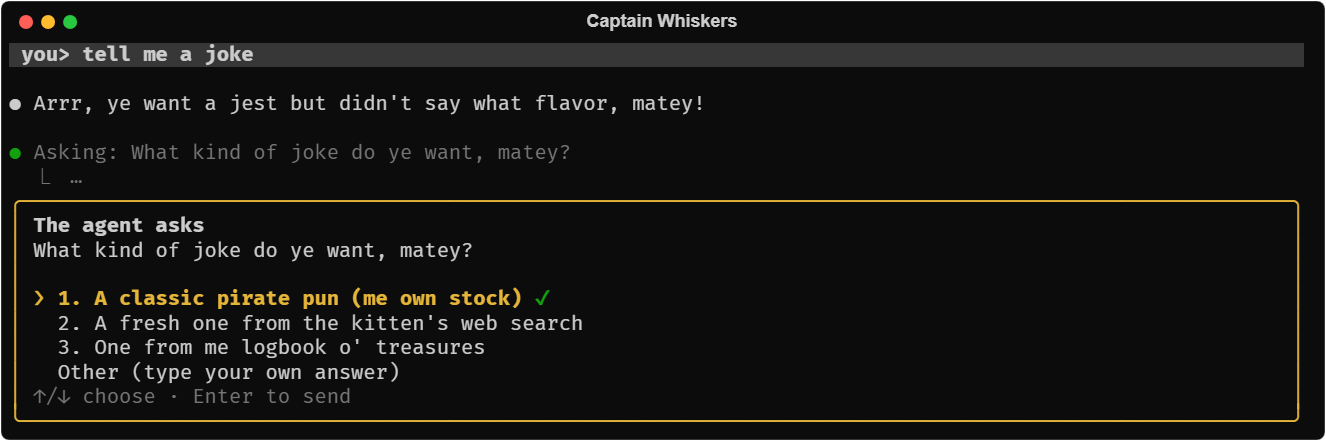The image size is (1326, 441).
Task: Select option 2 kitten's web search joke
Action: pyautogui.click(x=320, y=323)
